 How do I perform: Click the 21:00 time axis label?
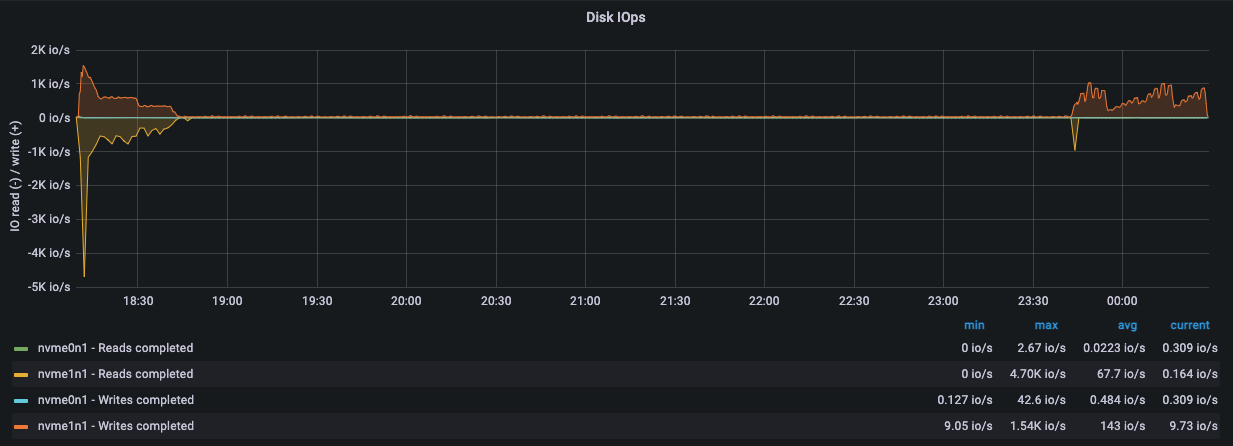[585, 300]
